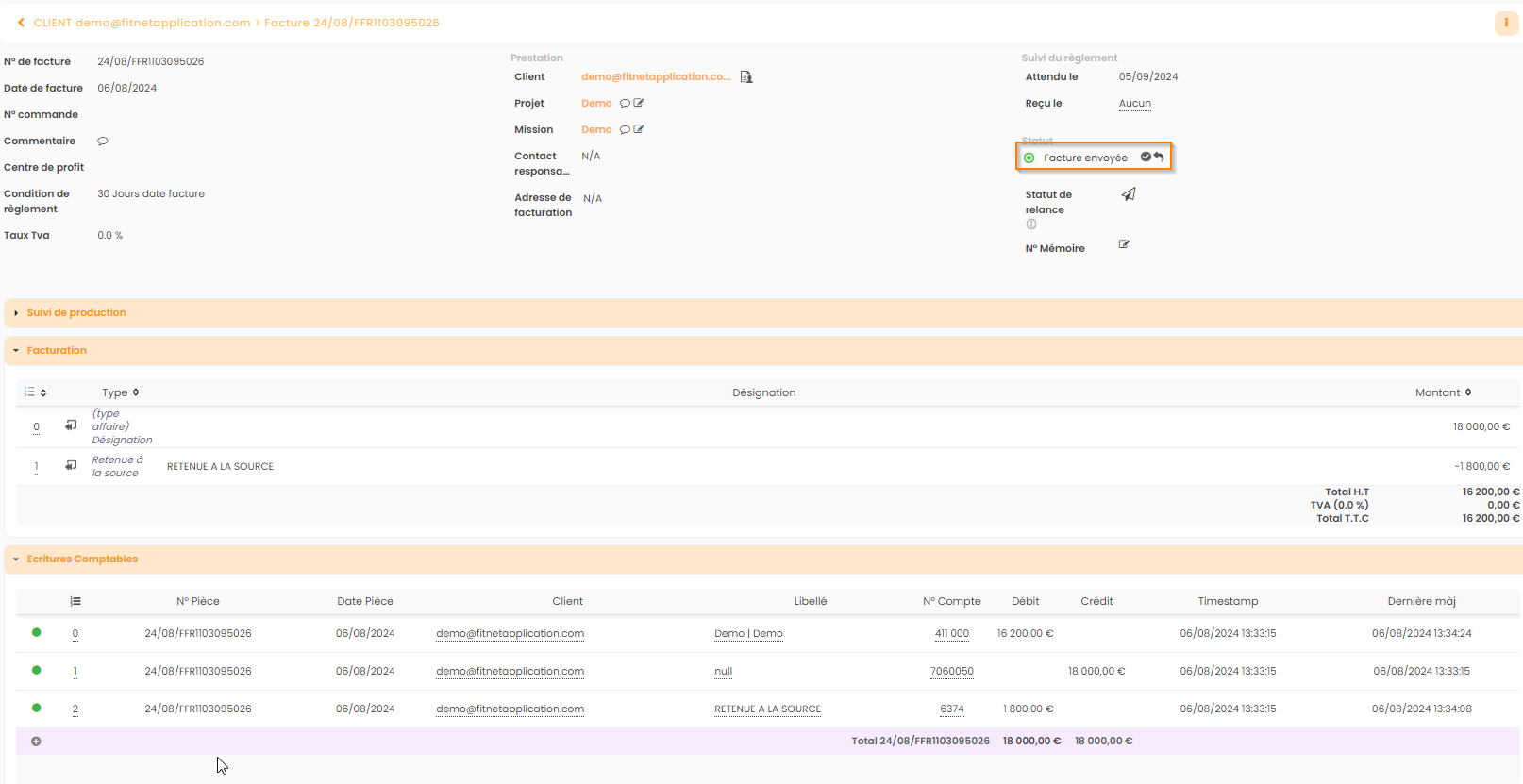Click the validate checkmark next to Facture envoyée
Image resolution: width=1523 pixels, height=784 pixels.
pos(1146,157)
